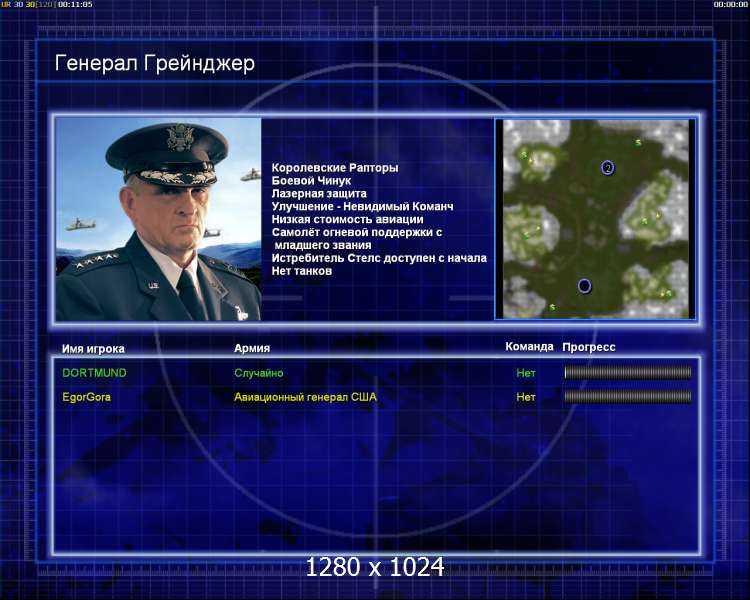Image resolution: width=750 pixels, height=600 pixels.
Task: Click column header 'Армия'
Action: (x=252, y=348)
